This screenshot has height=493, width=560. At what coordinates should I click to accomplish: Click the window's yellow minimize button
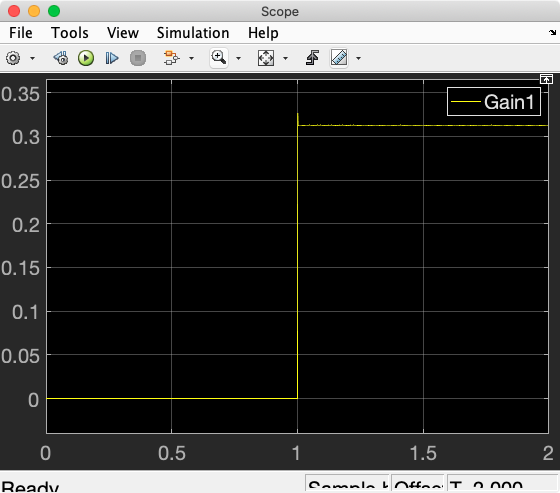point(34,11)
